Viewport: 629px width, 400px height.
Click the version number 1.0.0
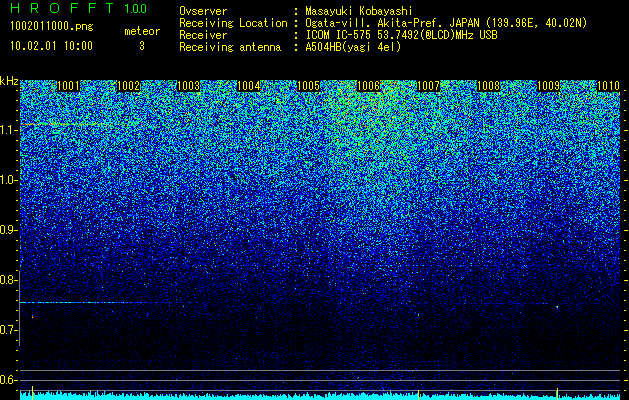tap(136, 9)
